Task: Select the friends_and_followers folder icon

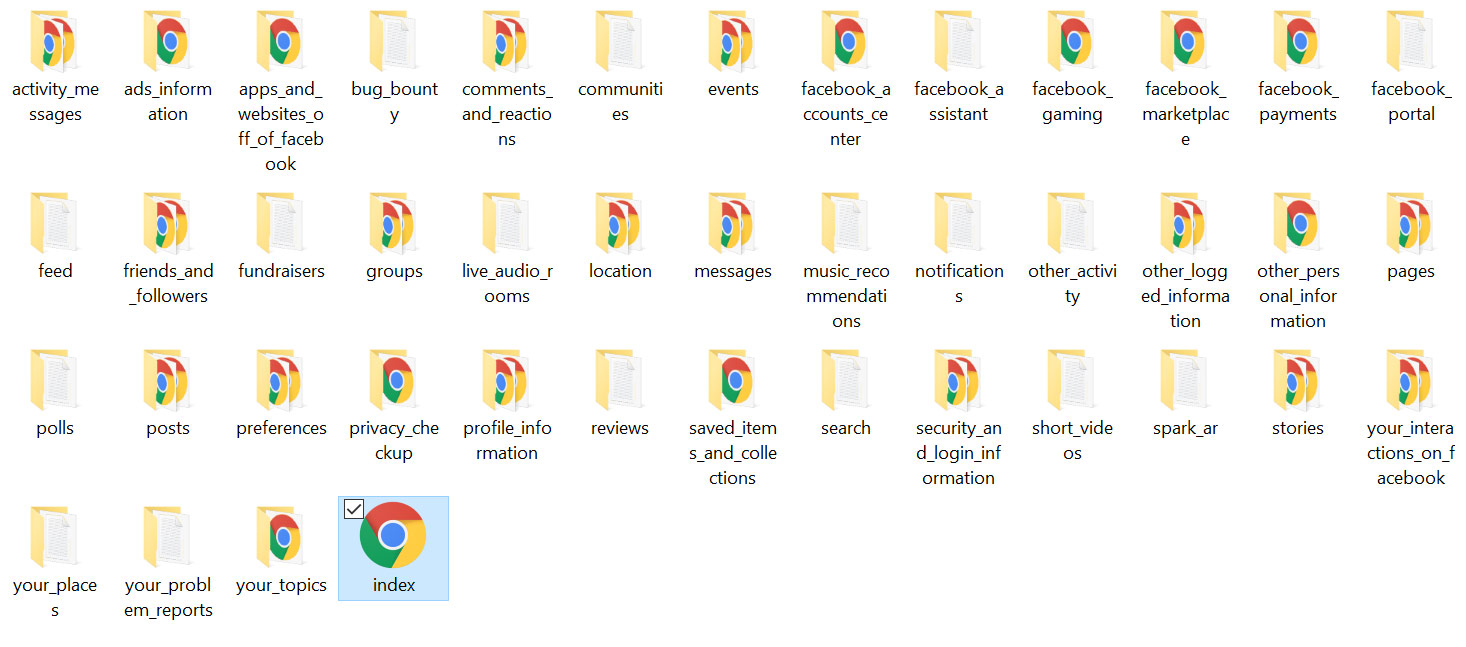Action: click(168, 223)
